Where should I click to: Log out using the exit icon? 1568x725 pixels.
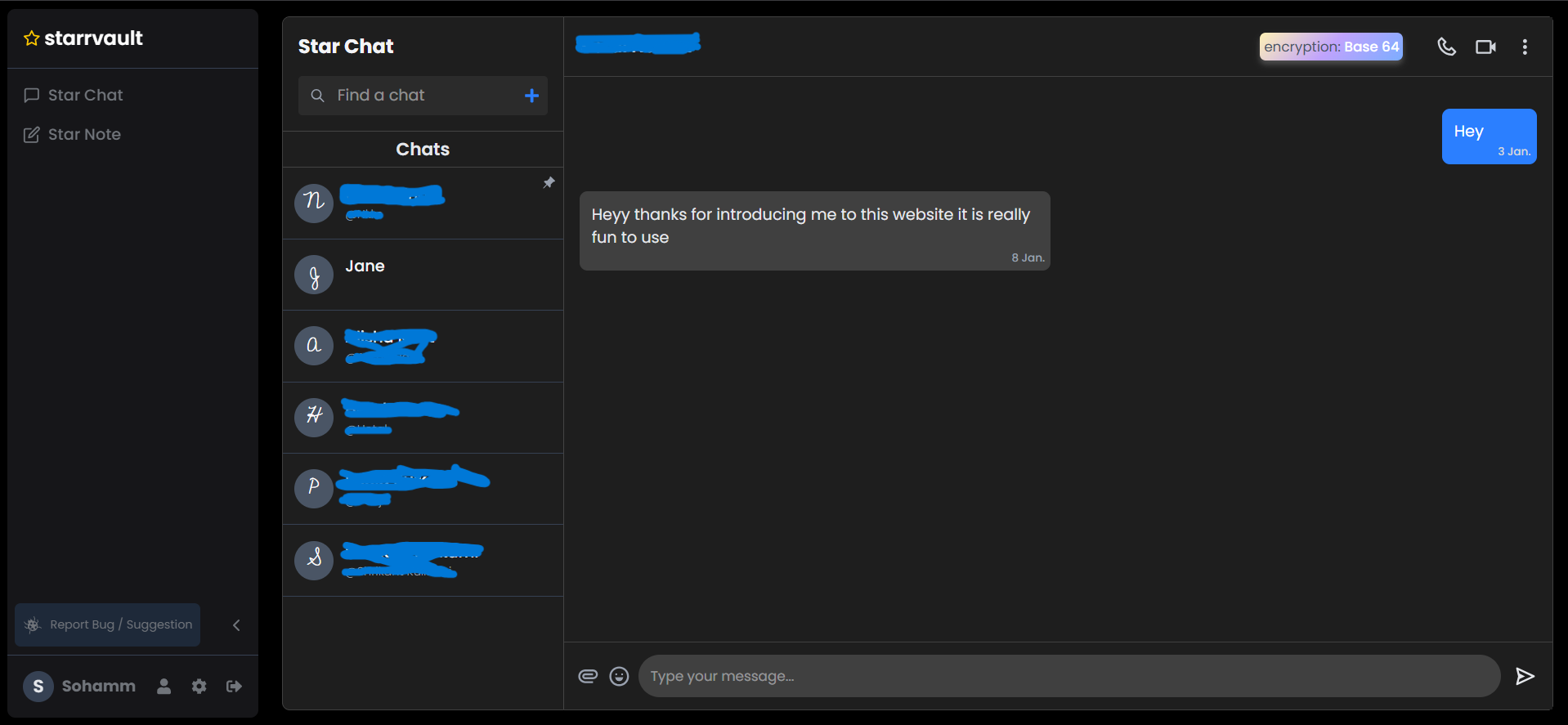(x=233, y=687)
